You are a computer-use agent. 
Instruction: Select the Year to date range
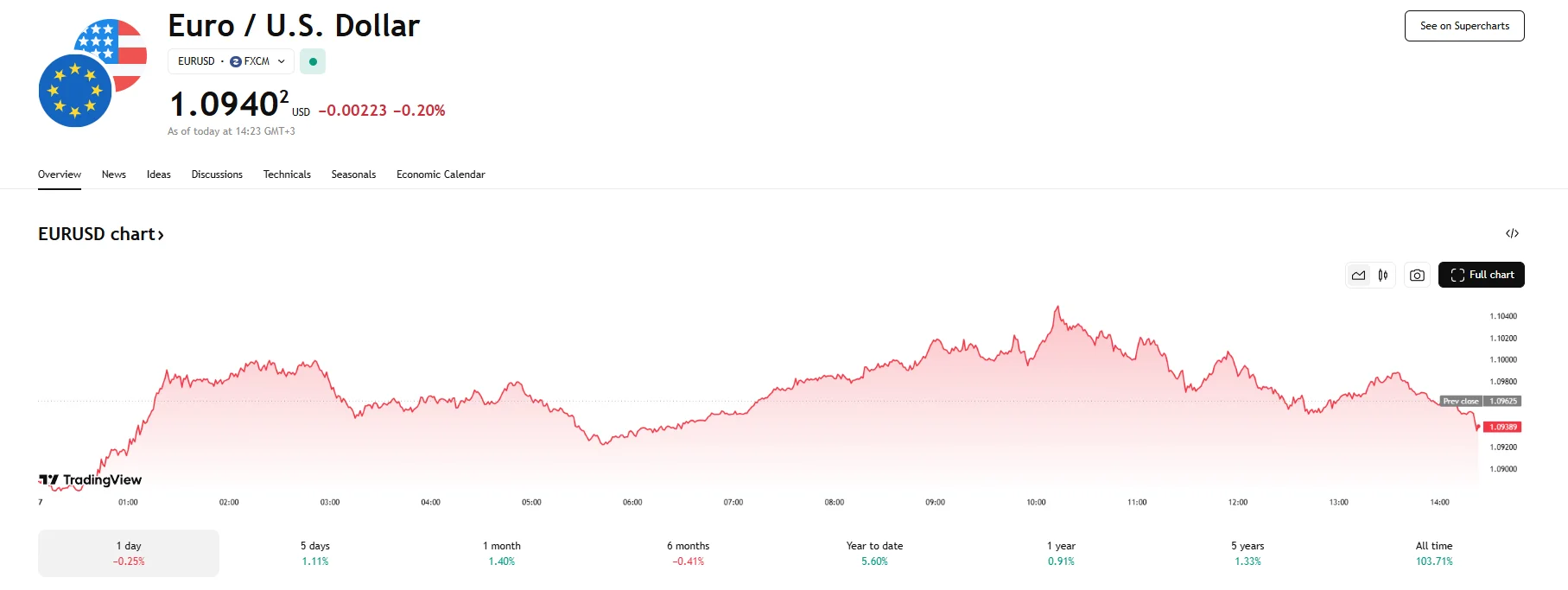point(874,553)
